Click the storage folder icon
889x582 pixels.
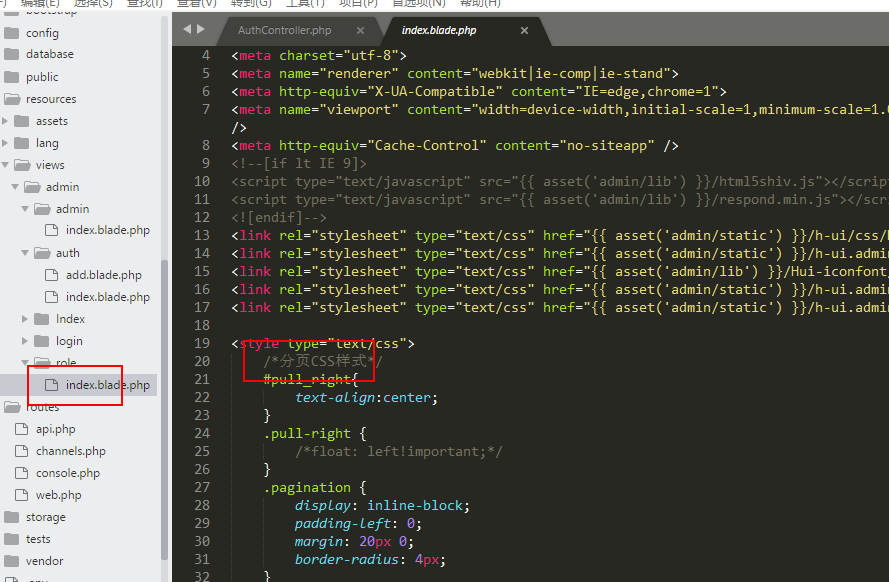click(12, 517)
